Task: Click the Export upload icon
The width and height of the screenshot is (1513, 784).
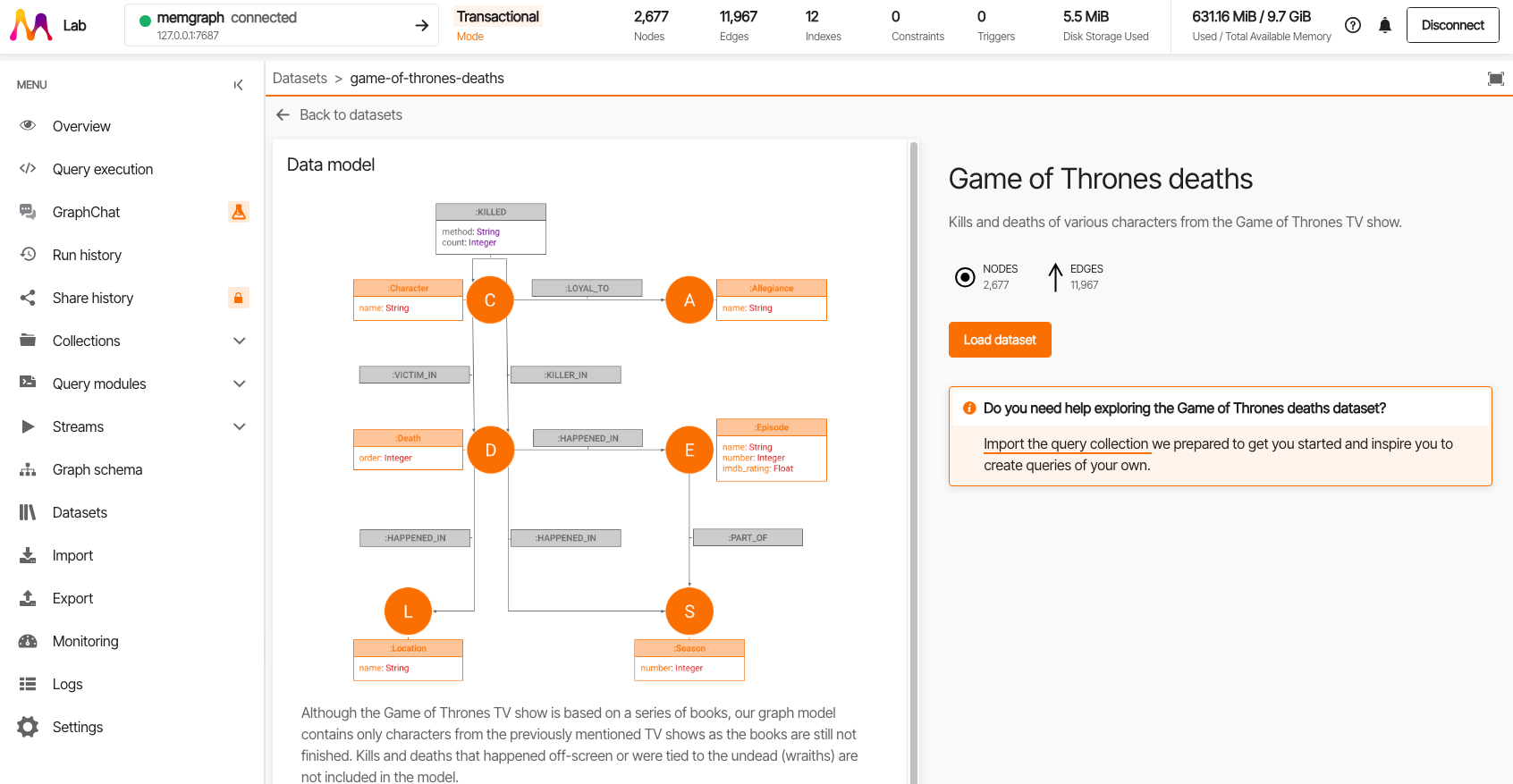Action: coord(28,598)
